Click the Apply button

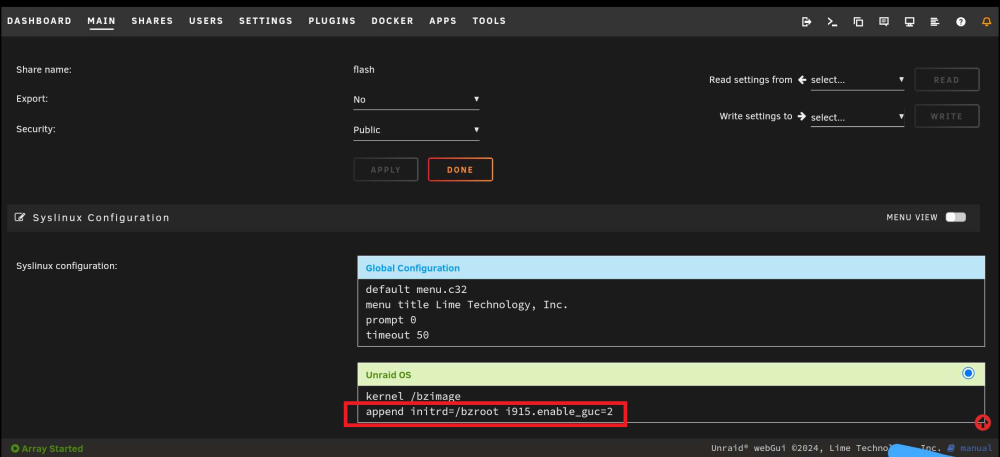tap(386, 170)
